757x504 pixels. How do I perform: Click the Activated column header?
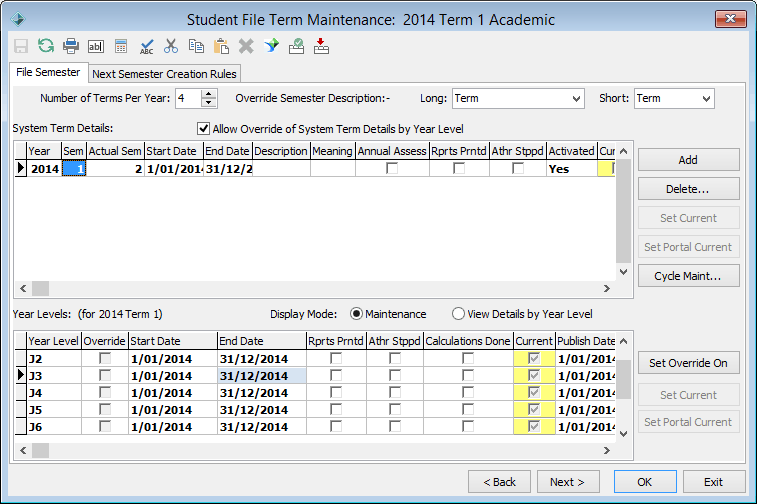pyautogui.click(x=572, y=151)
